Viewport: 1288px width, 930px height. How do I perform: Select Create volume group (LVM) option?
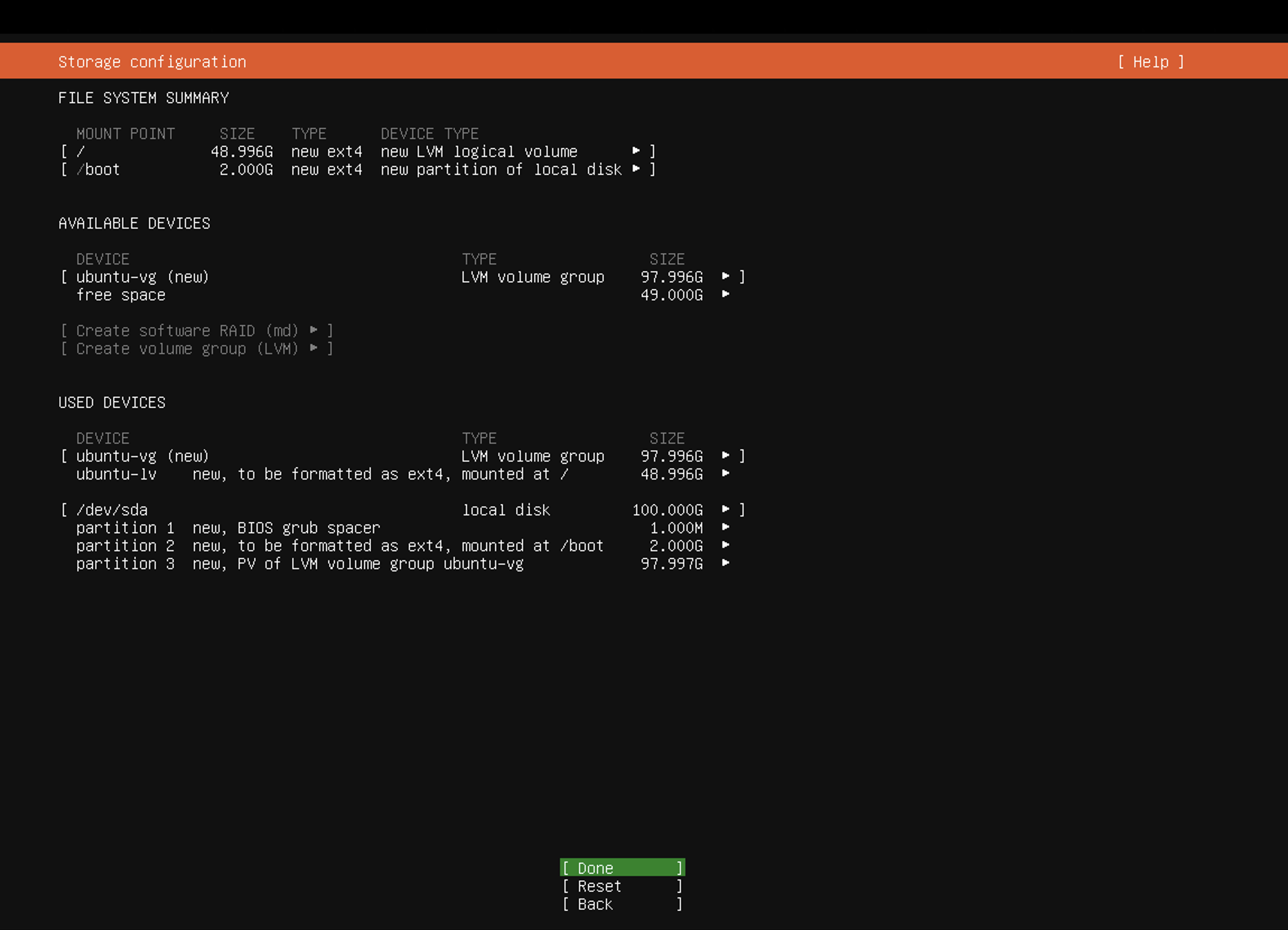point(196,348)
